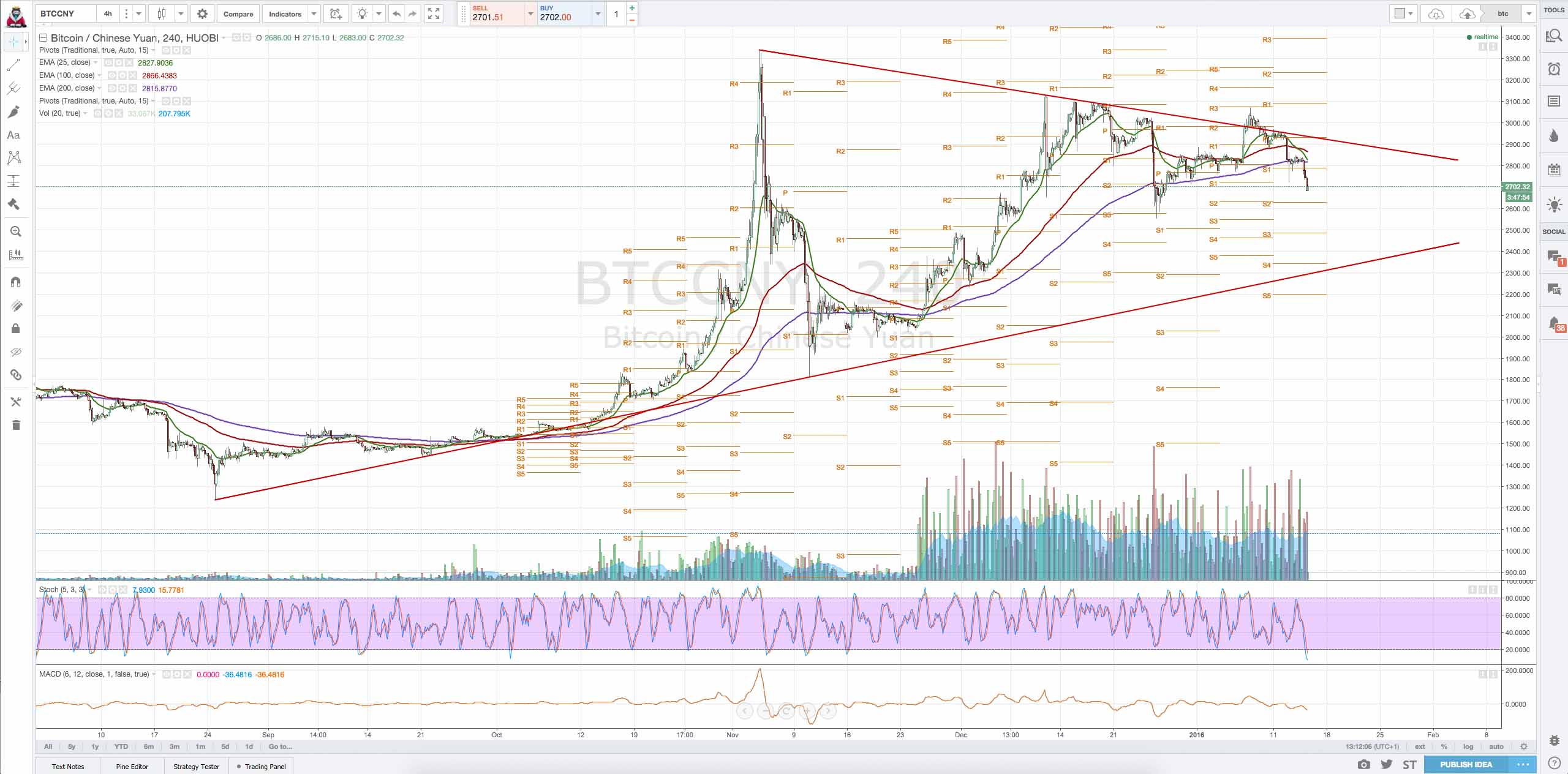Open the Pine Editor tab

132,766
